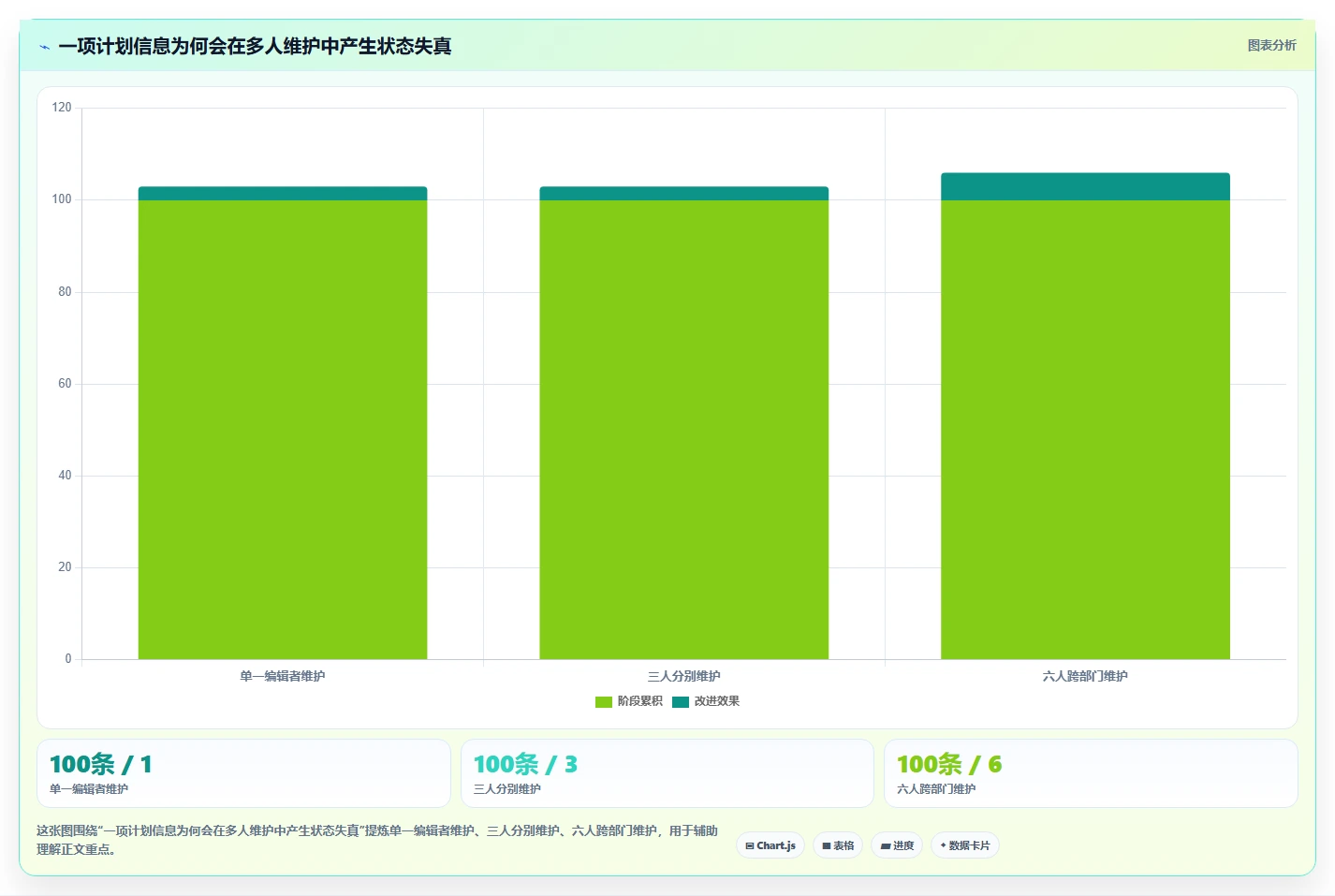Select the 进度 tag chip
The height and width of the screenshot is (896, 1335).
897,845
